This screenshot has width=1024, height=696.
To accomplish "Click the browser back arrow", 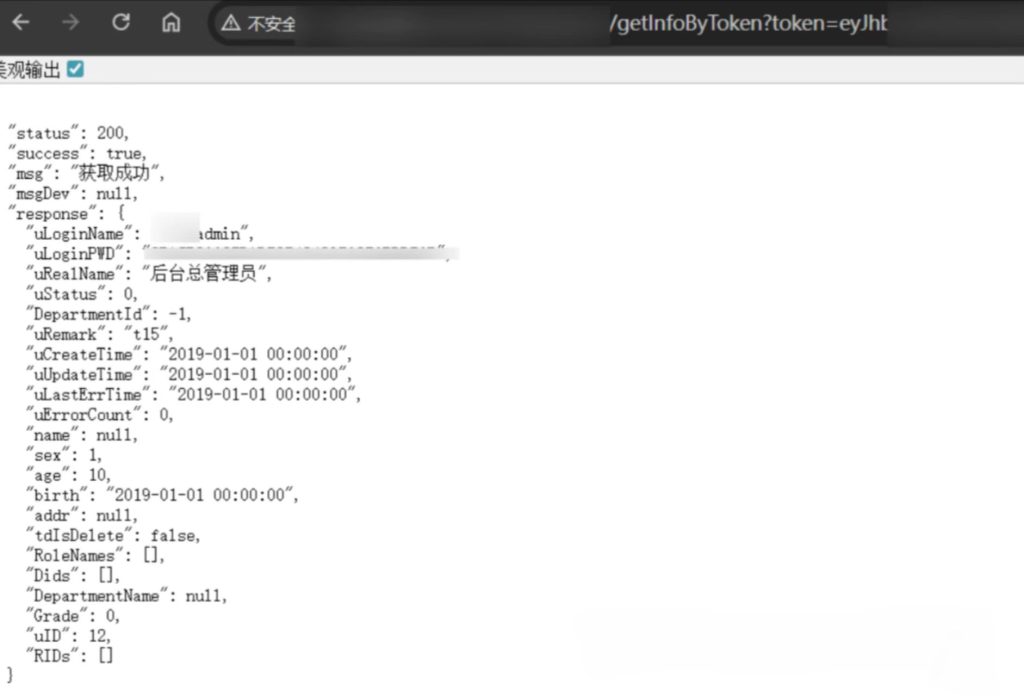I will [x=21, y=22].
